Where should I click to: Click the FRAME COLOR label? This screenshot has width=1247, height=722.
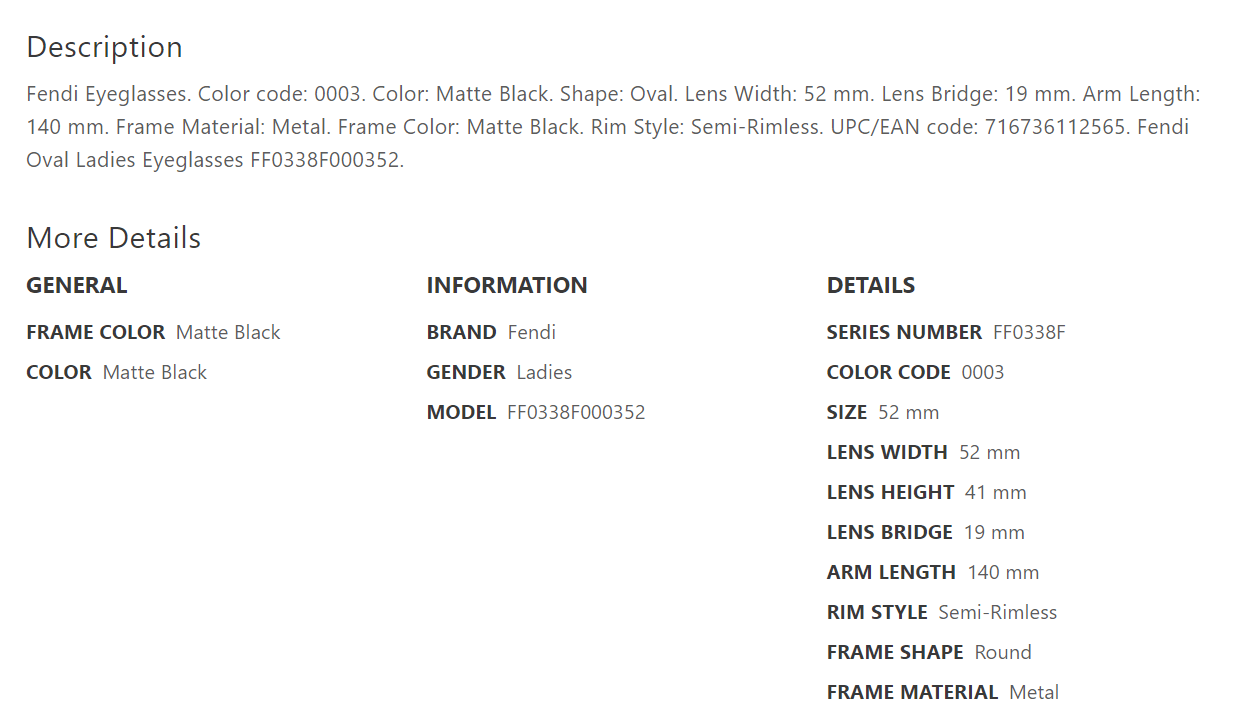click(95, 332)
